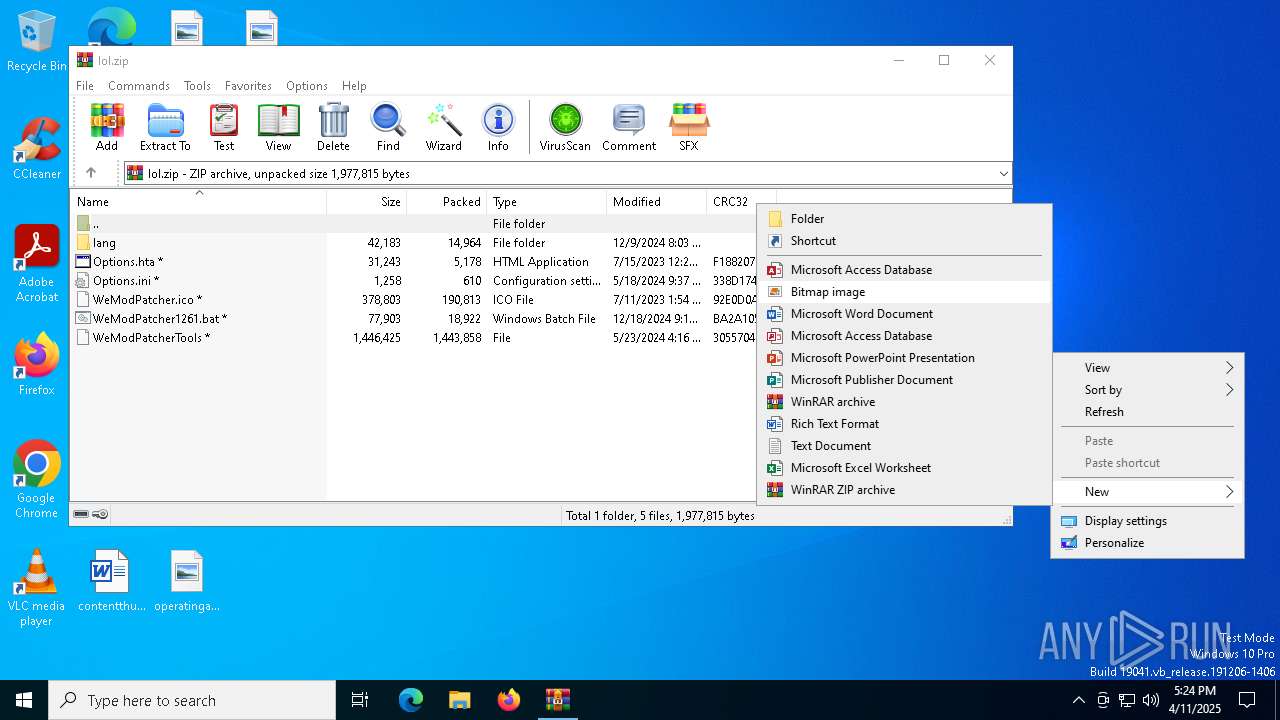Expand the archive path dropdown

1003,173
